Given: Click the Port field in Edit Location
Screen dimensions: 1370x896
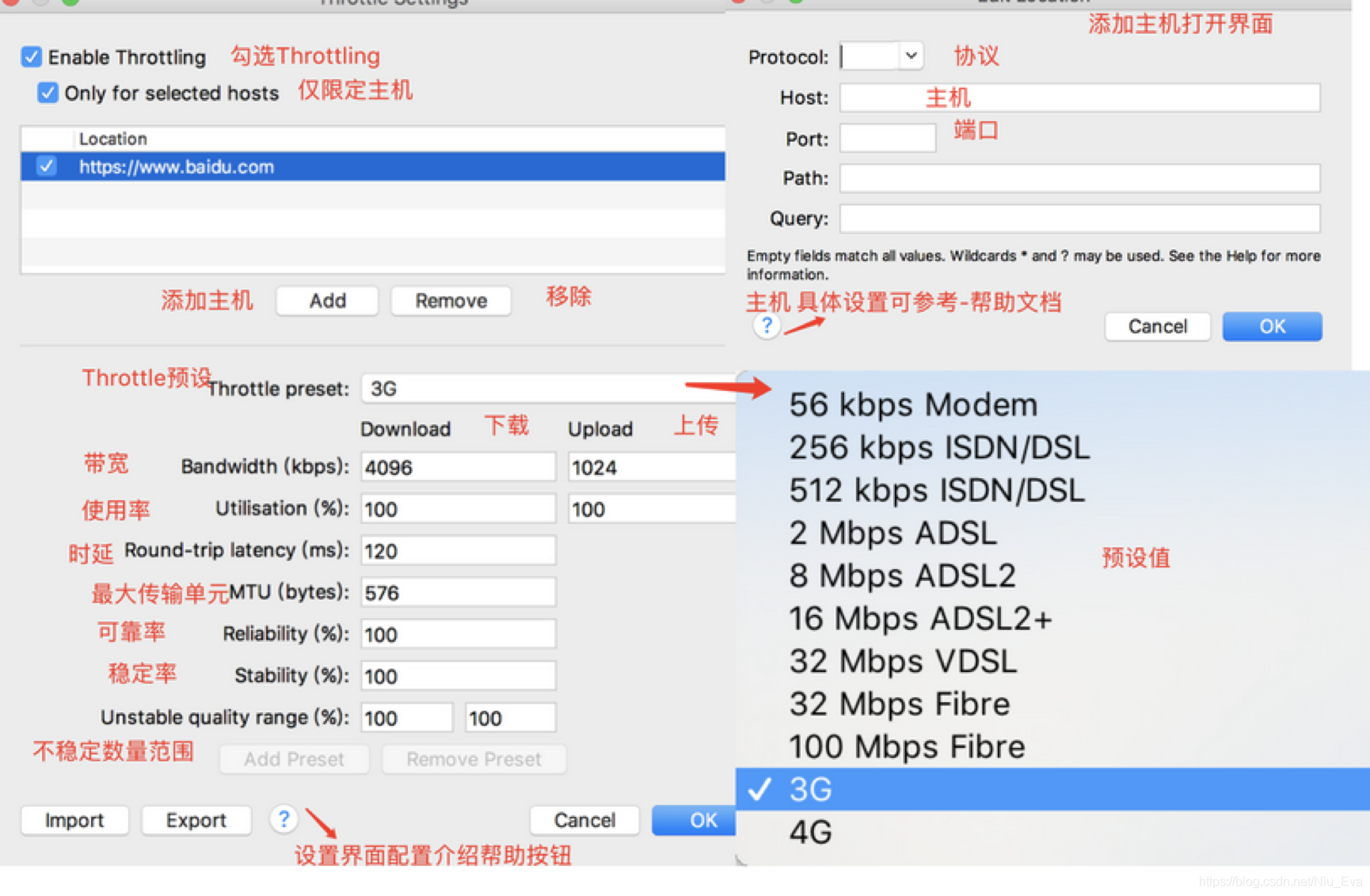Looking at the screenshot, I should pos(888,139).
